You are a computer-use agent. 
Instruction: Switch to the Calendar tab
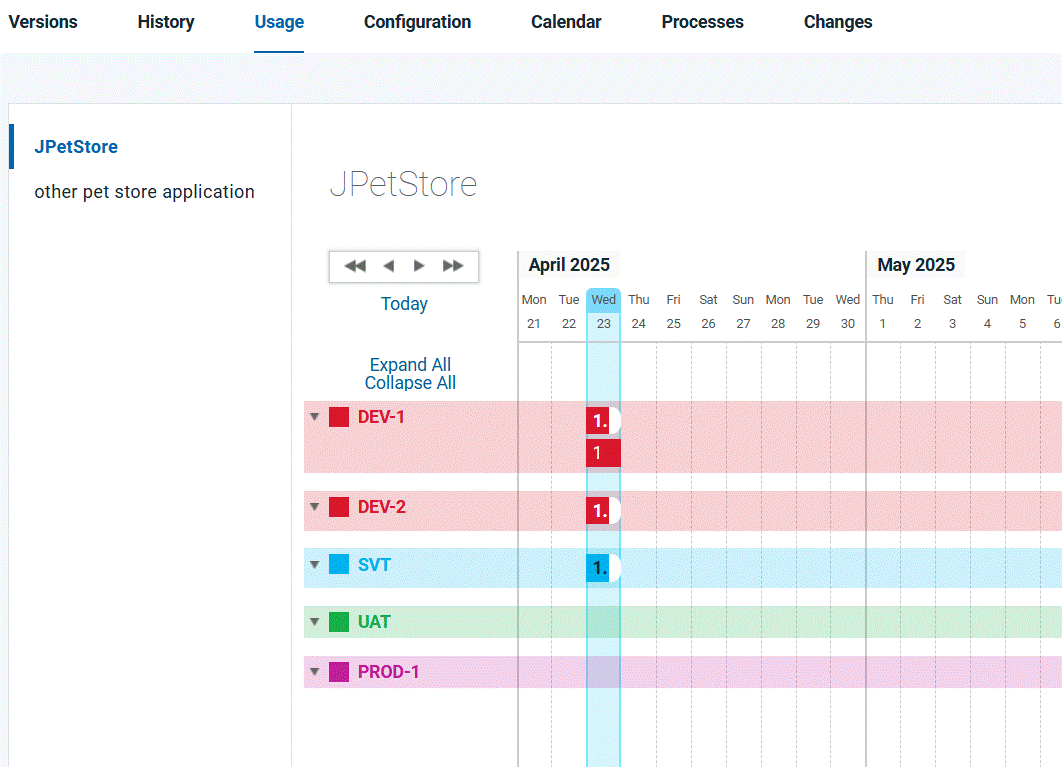point(566,21)
